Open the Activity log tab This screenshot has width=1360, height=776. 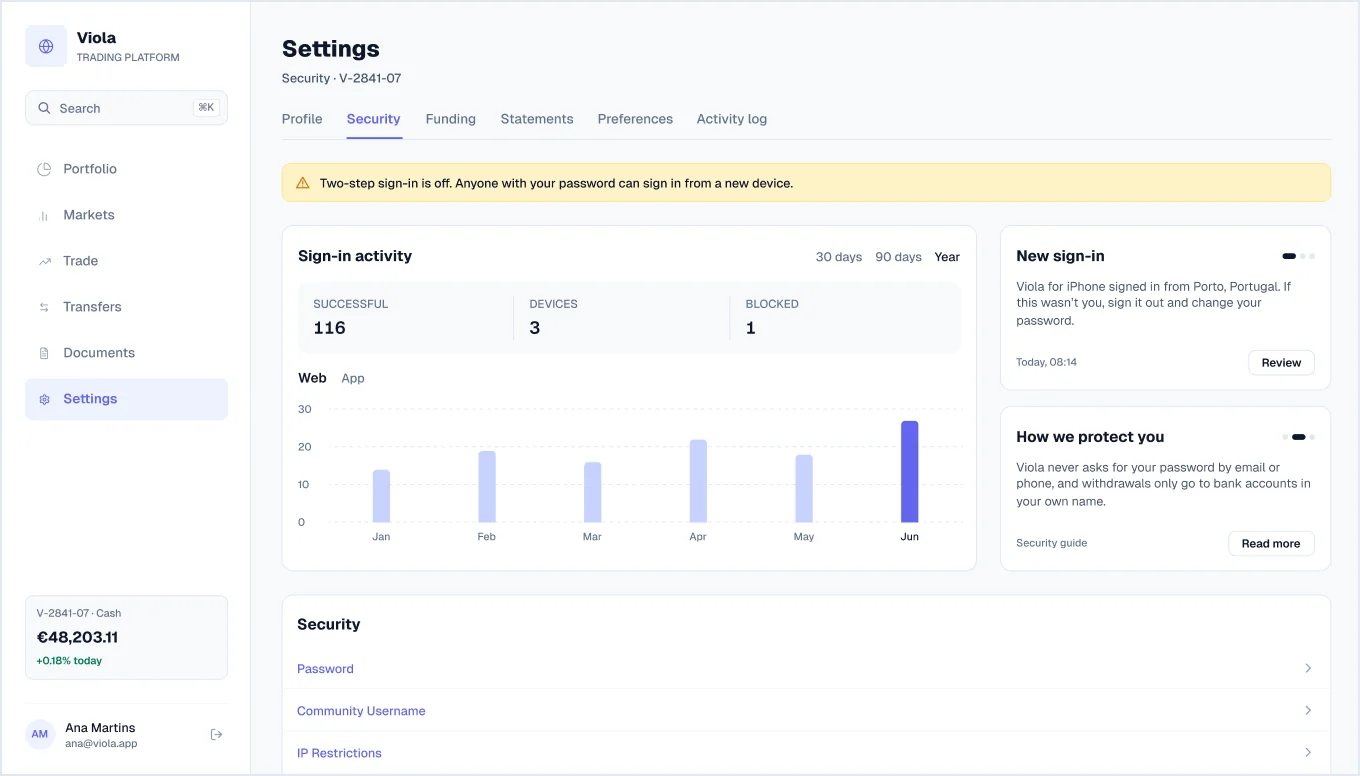tap(732, 119)
